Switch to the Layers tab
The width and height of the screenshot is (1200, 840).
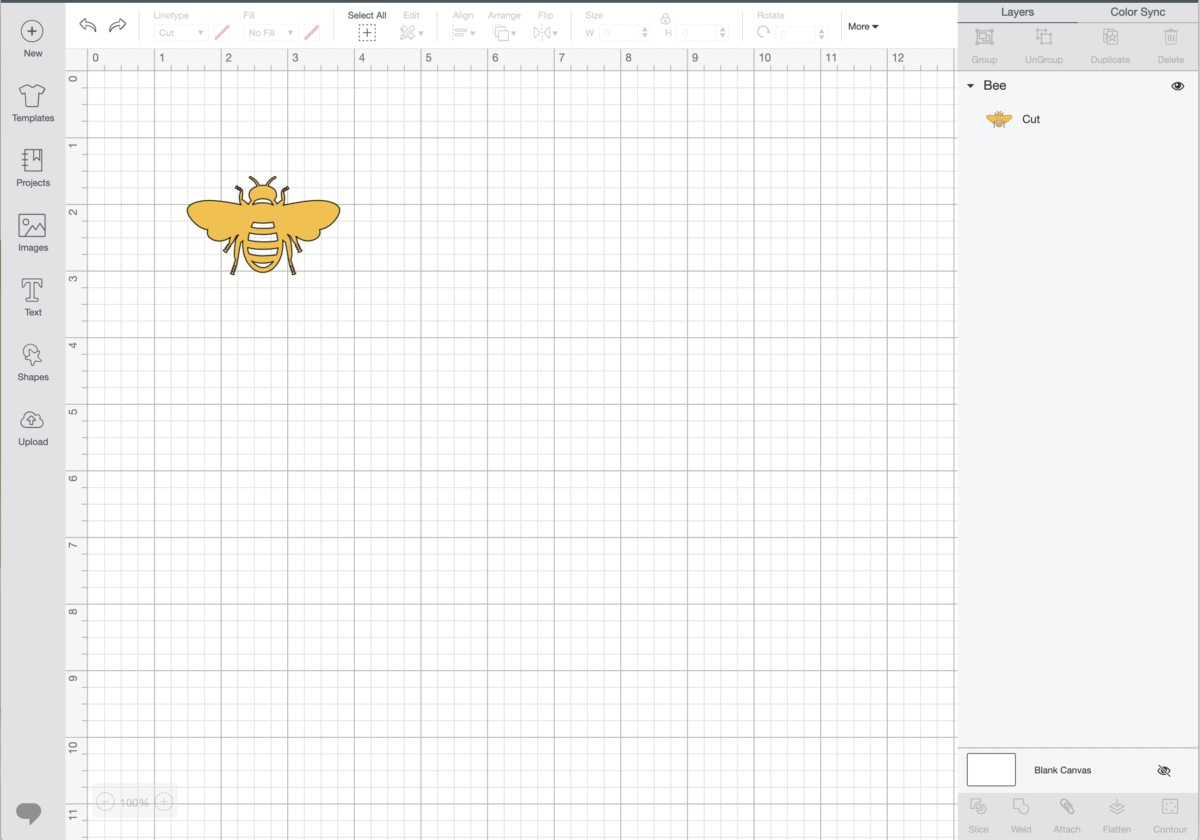(x=1017, y=12)
